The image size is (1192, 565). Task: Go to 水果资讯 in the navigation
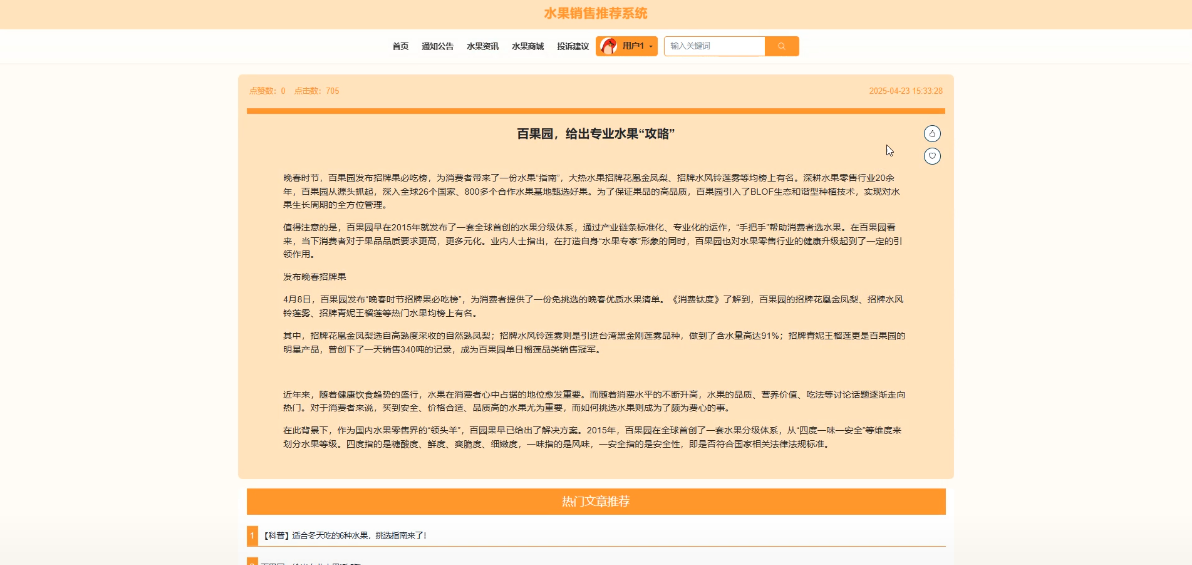(483, 46)
